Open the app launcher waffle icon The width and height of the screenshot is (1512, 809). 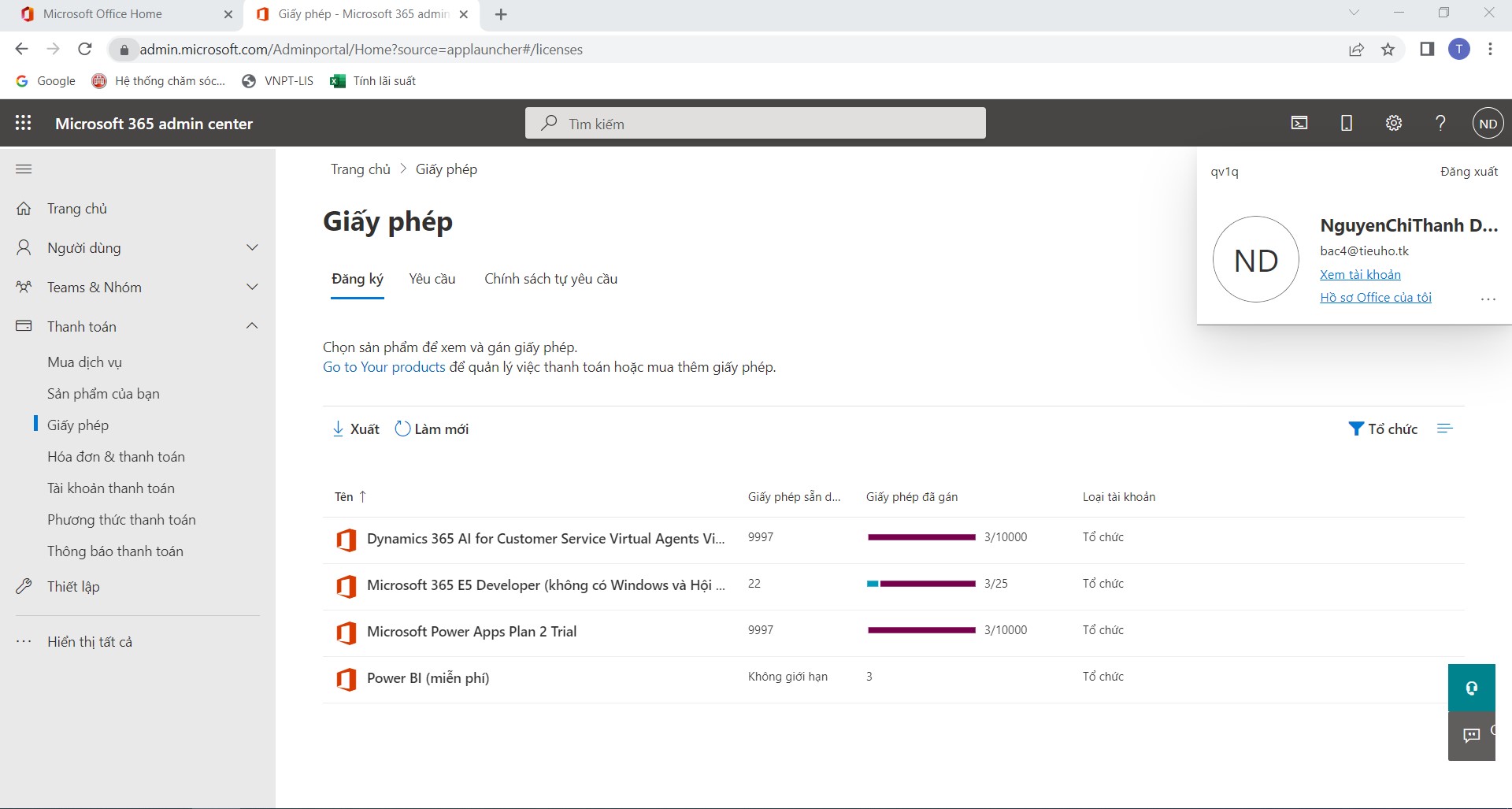[24, 123]
